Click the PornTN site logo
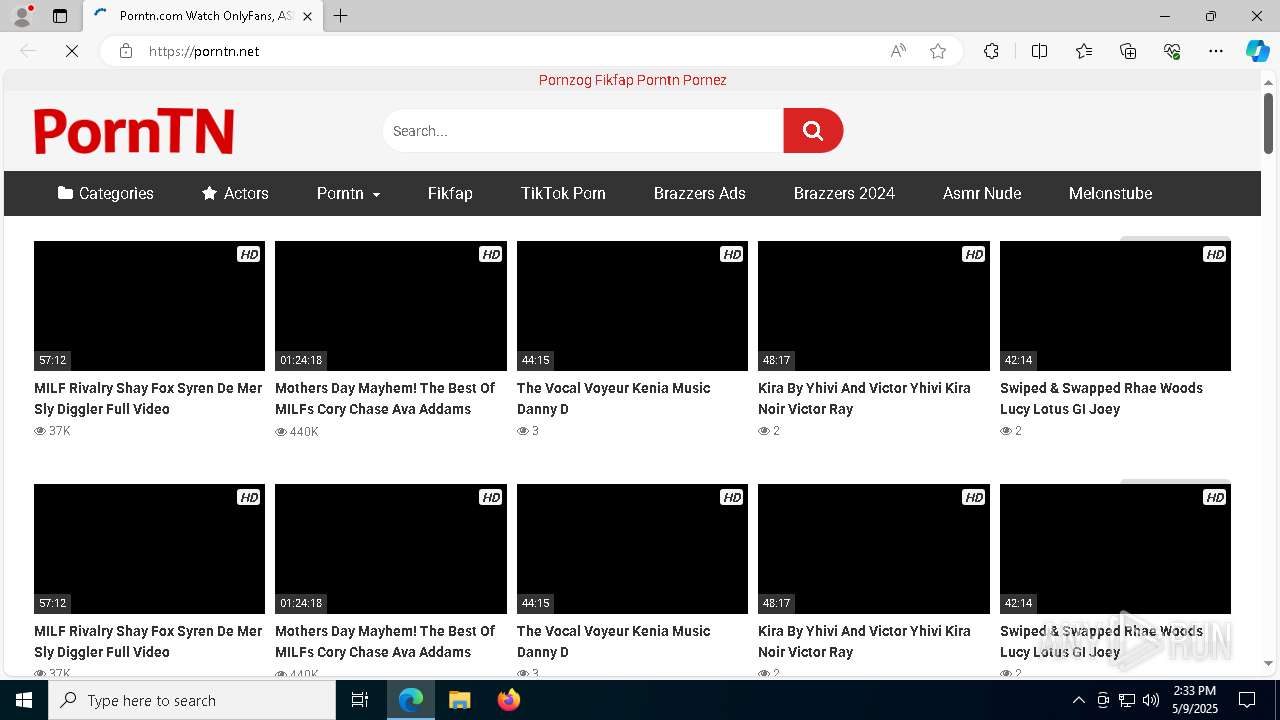The image size is (1280, 720). [134, 131]
